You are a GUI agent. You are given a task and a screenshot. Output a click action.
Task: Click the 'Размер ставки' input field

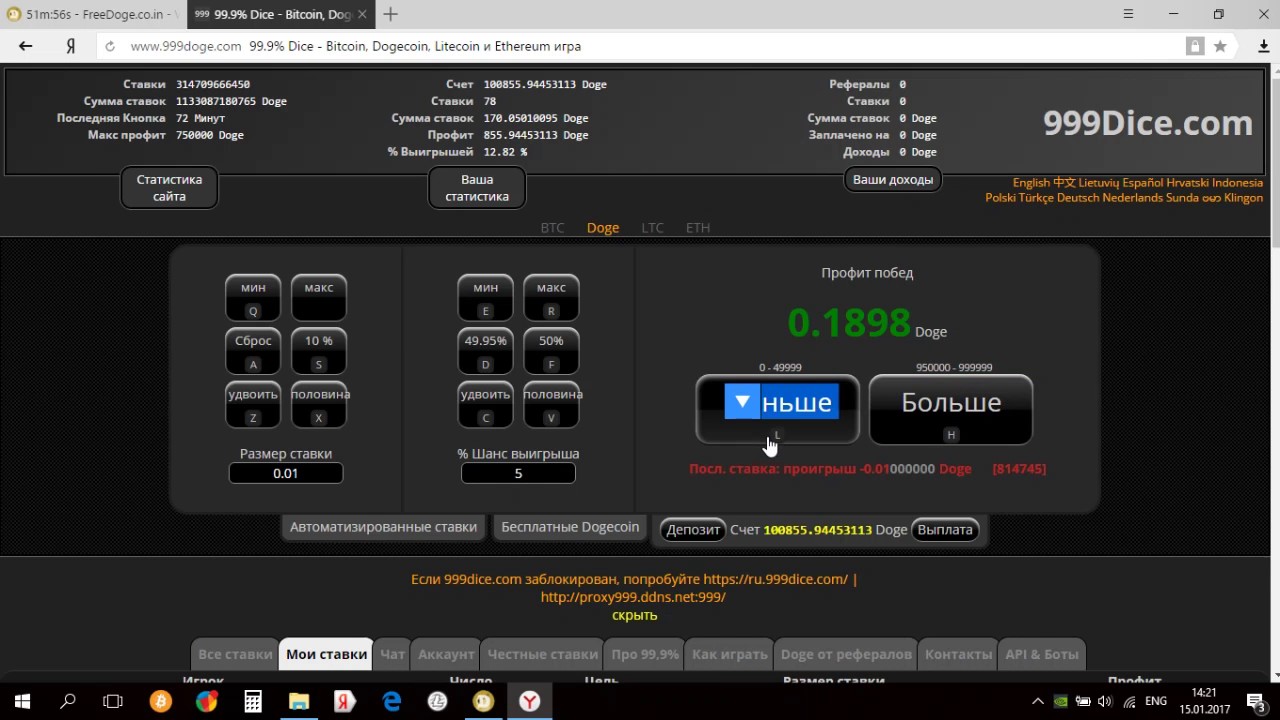286,473
